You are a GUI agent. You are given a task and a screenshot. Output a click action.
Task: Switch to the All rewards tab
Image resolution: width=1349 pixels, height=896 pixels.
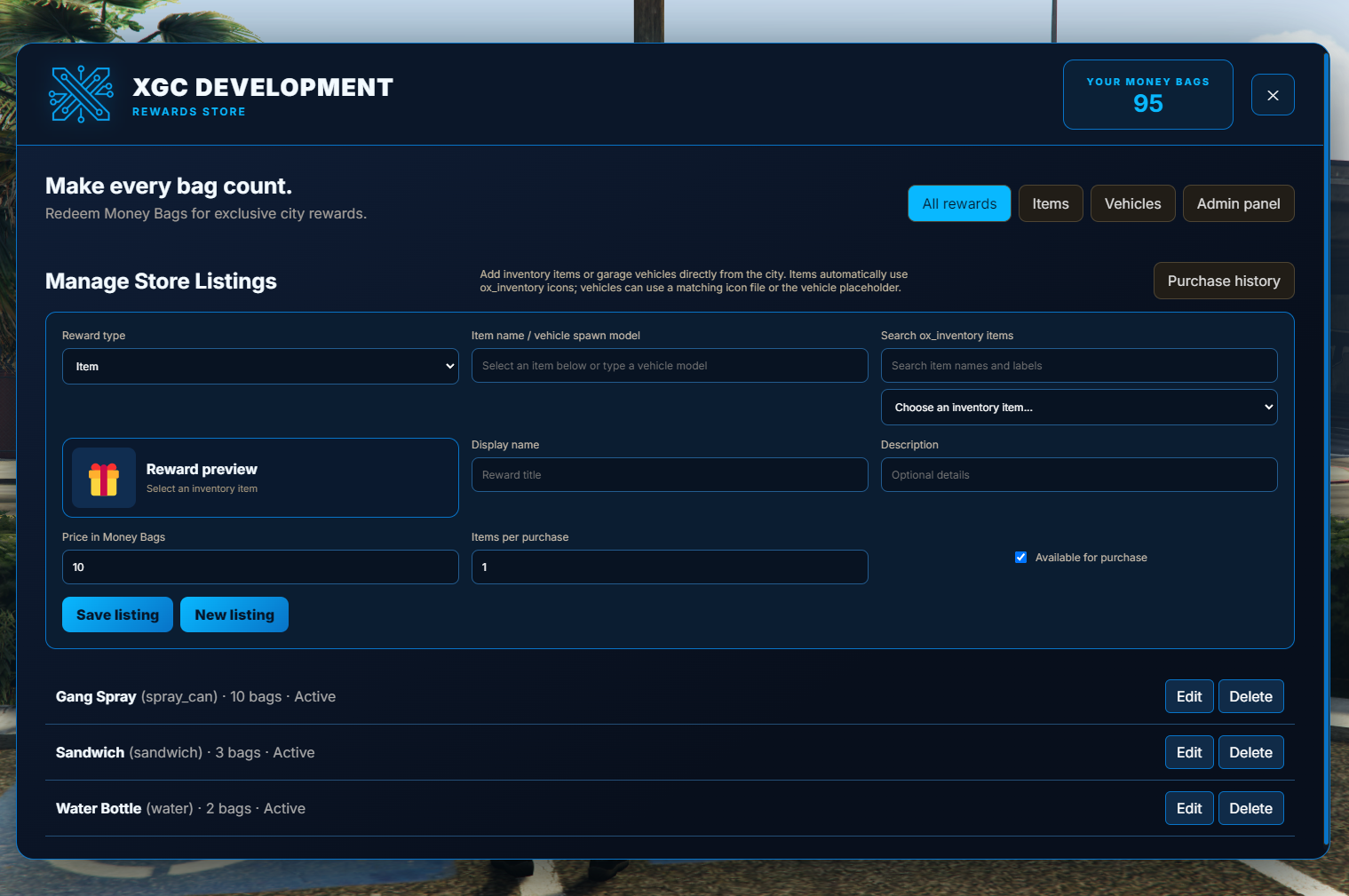pyautogui.click(x=959, y=203)
